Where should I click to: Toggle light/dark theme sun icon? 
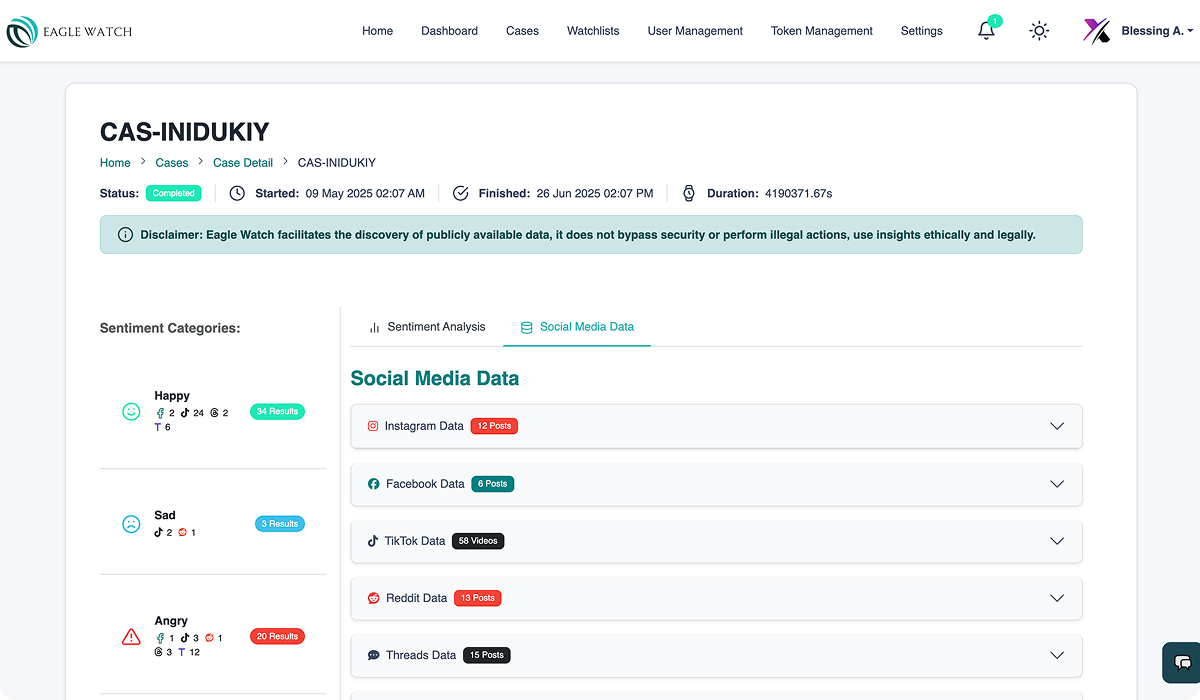[1039, 31]
